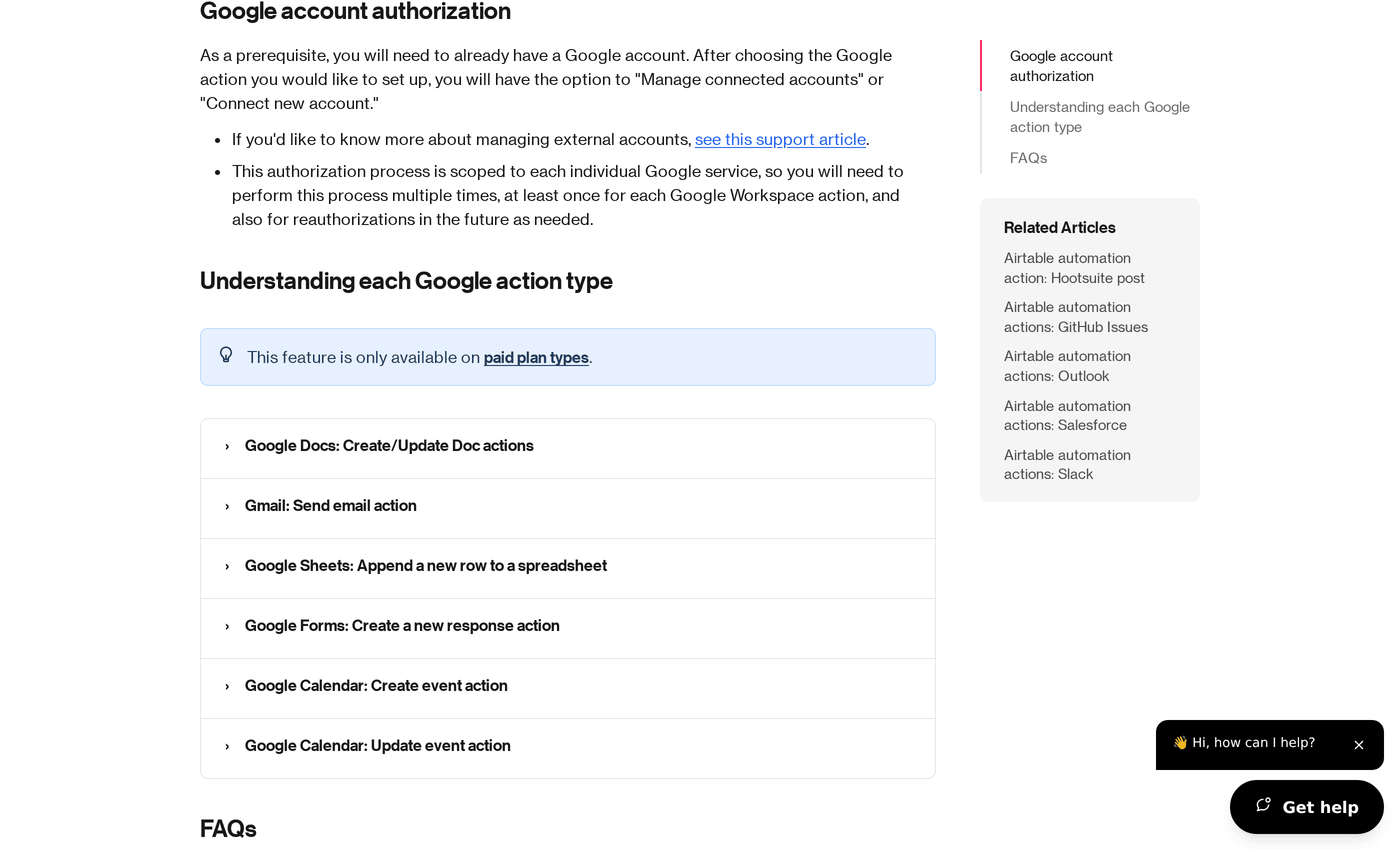Jump to Understanding each Google action type
Viewport: 1400px width, 850px height.
point(1099,117)
